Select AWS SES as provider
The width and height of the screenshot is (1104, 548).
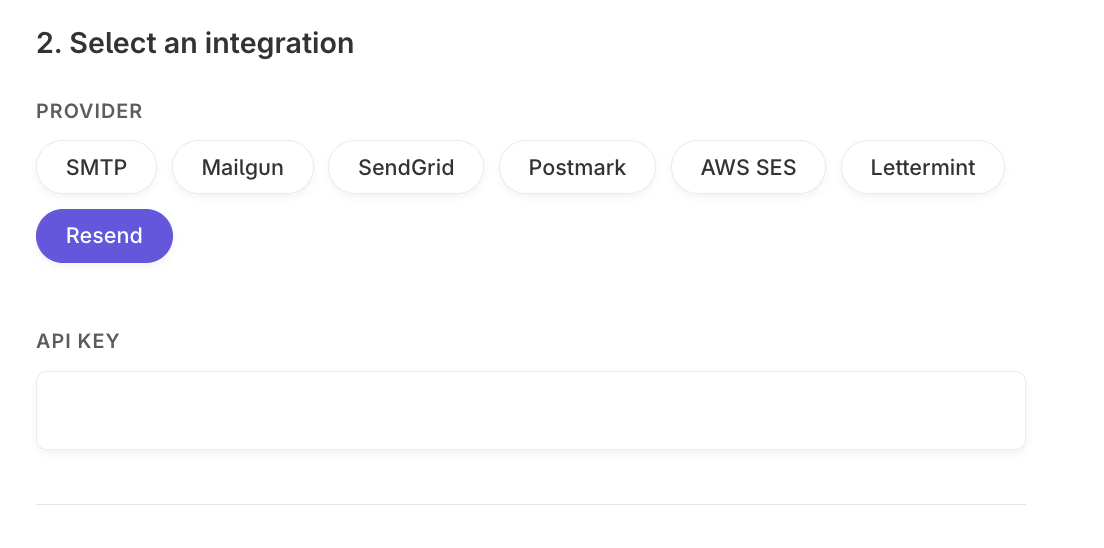(x=748, y=167)
